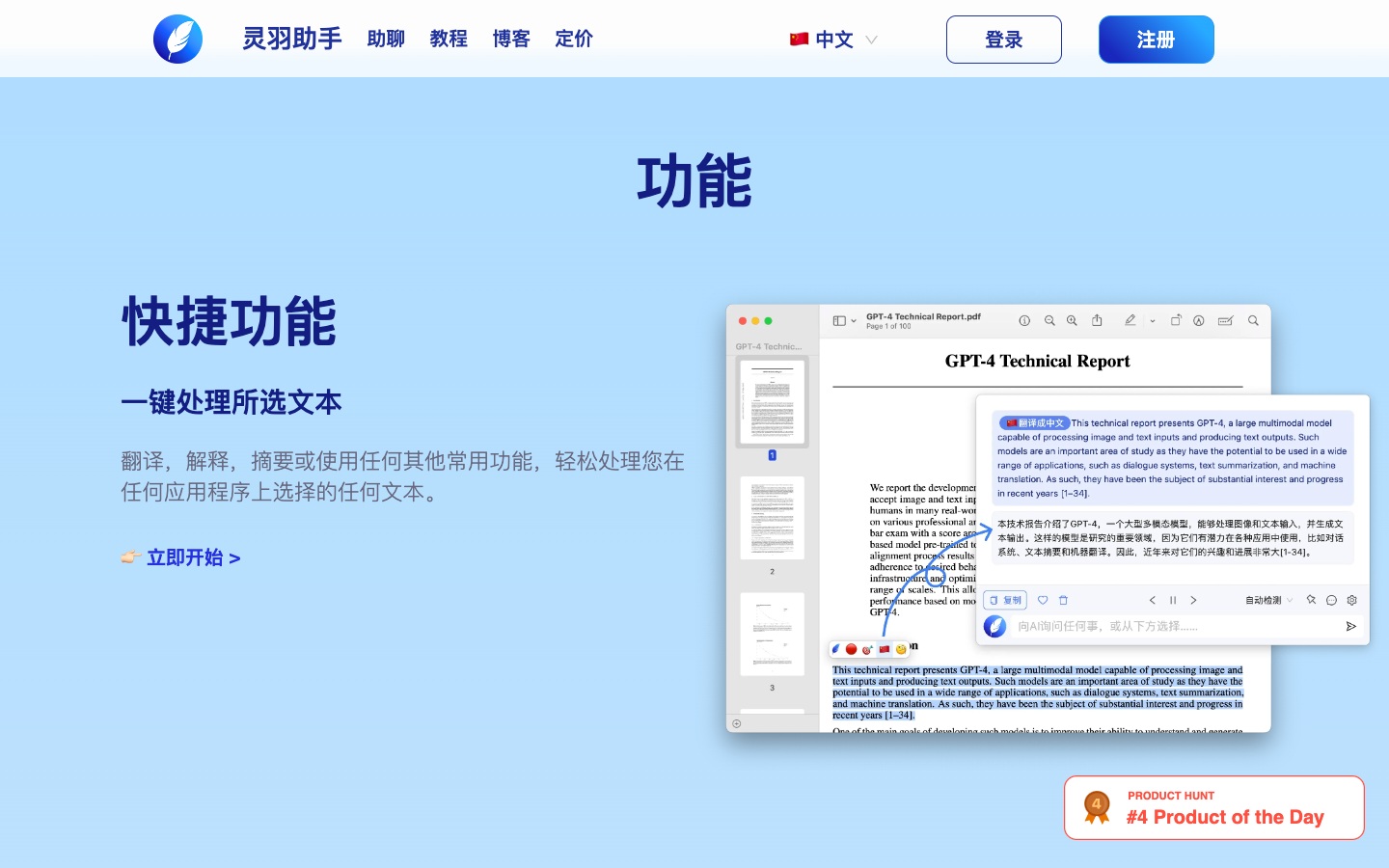Click the 复制 copy button
This screenshot has width=1389, height=868.
pos(1005,600)
